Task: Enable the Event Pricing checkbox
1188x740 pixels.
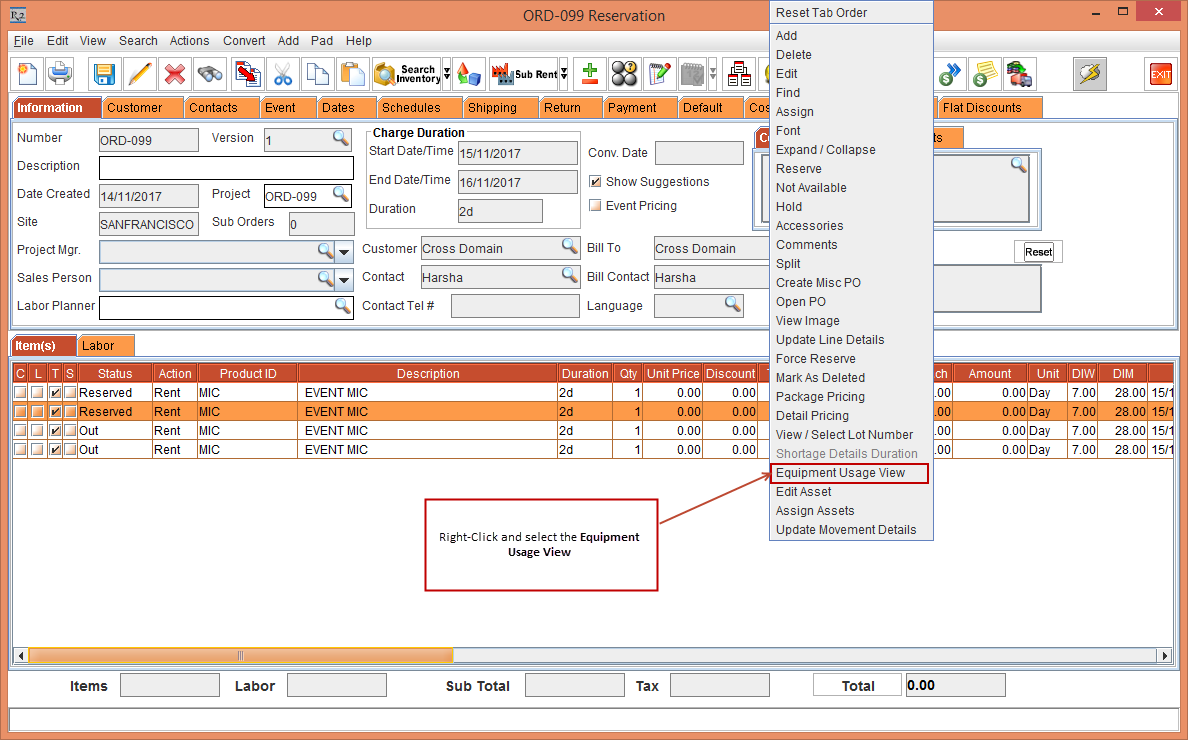Action: point(596,206)
